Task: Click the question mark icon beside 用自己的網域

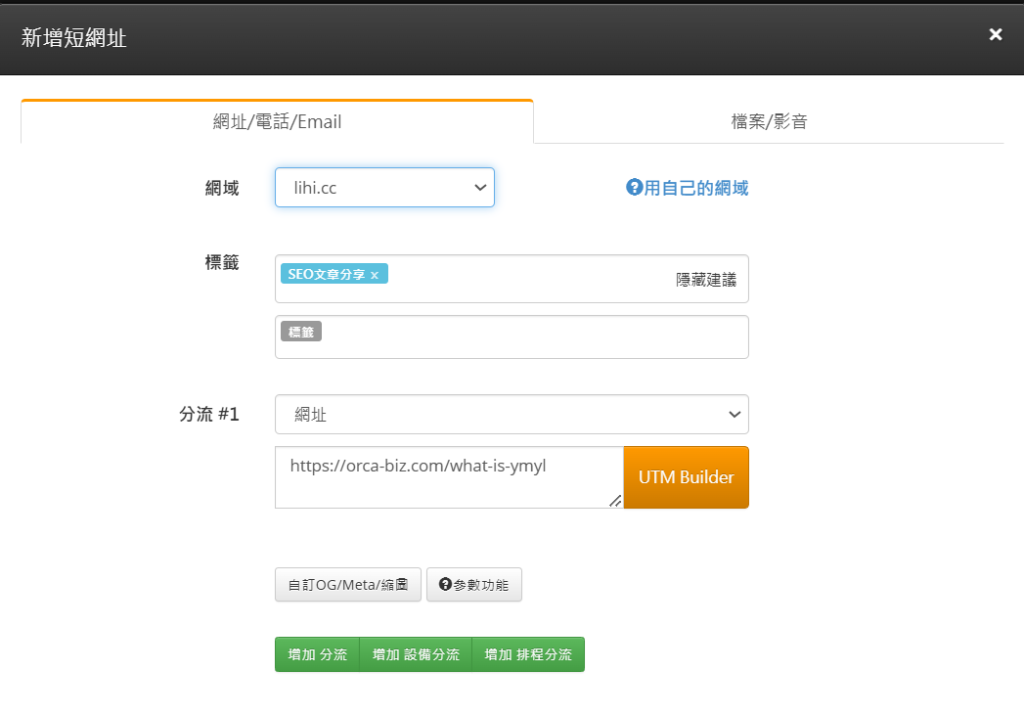Action: click(x=634, y=187)
